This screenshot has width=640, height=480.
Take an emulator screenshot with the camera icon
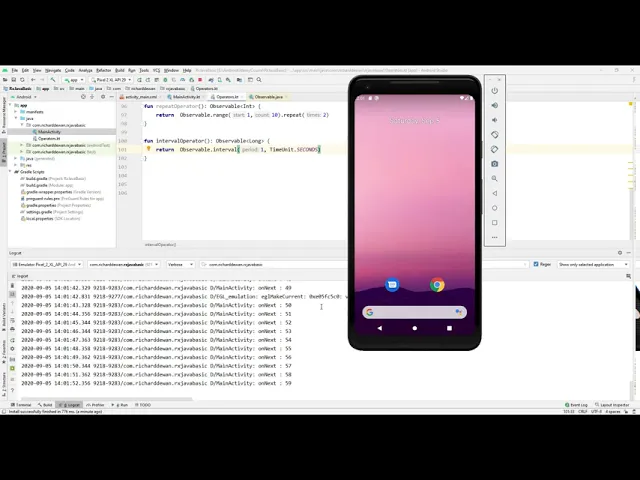pyautogui.click(x=495, y=164)
